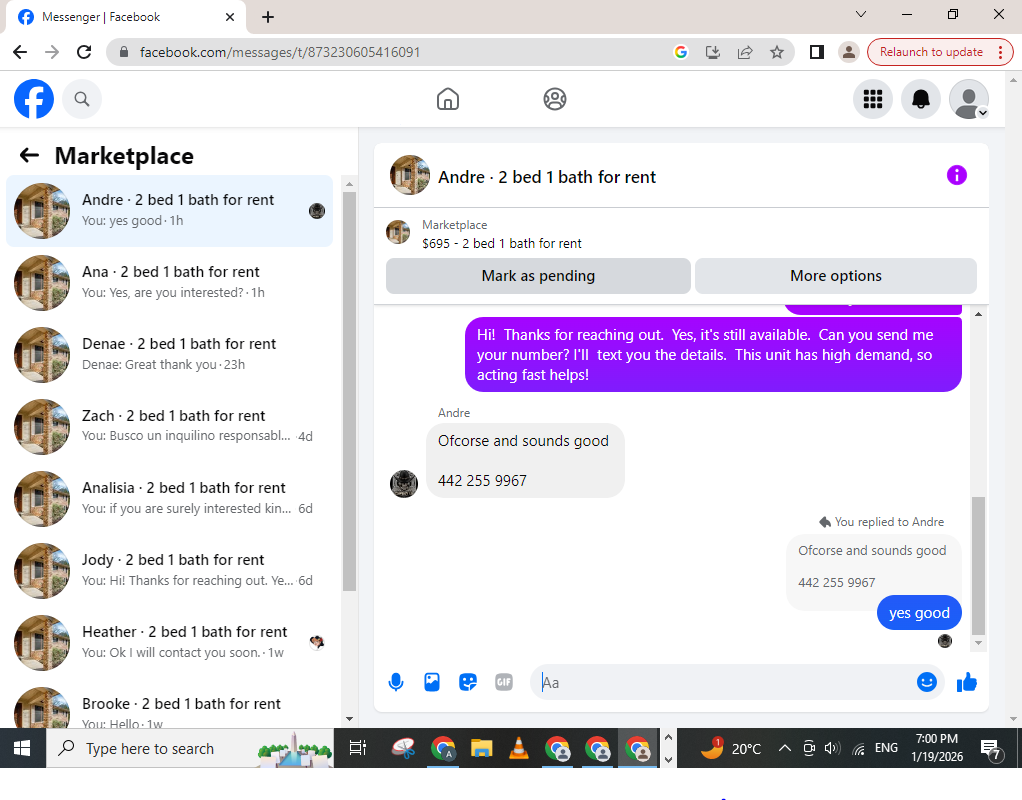Open the notifications bell
Viewport: 1022px width, 800px height.
click(920, 99)
